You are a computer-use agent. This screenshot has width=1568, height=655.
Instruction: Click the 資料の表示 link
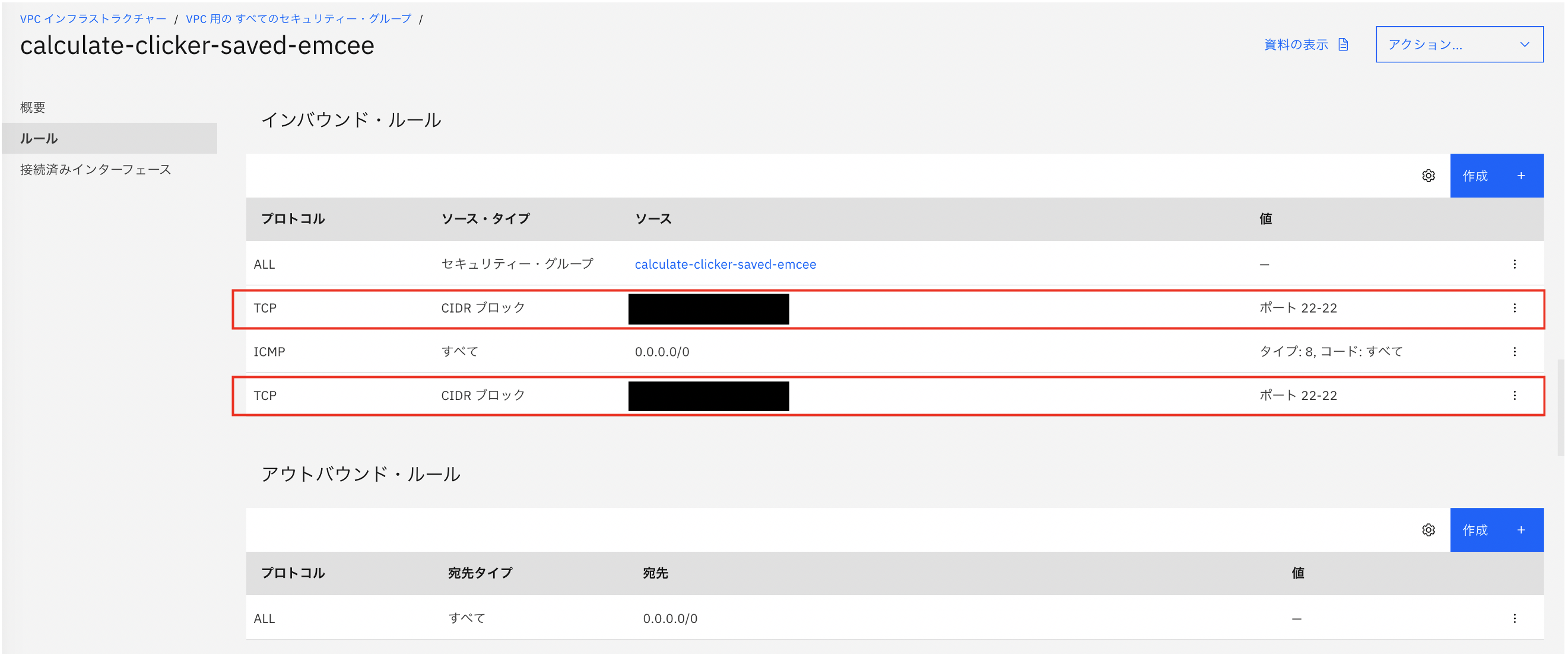(1296, 44)
